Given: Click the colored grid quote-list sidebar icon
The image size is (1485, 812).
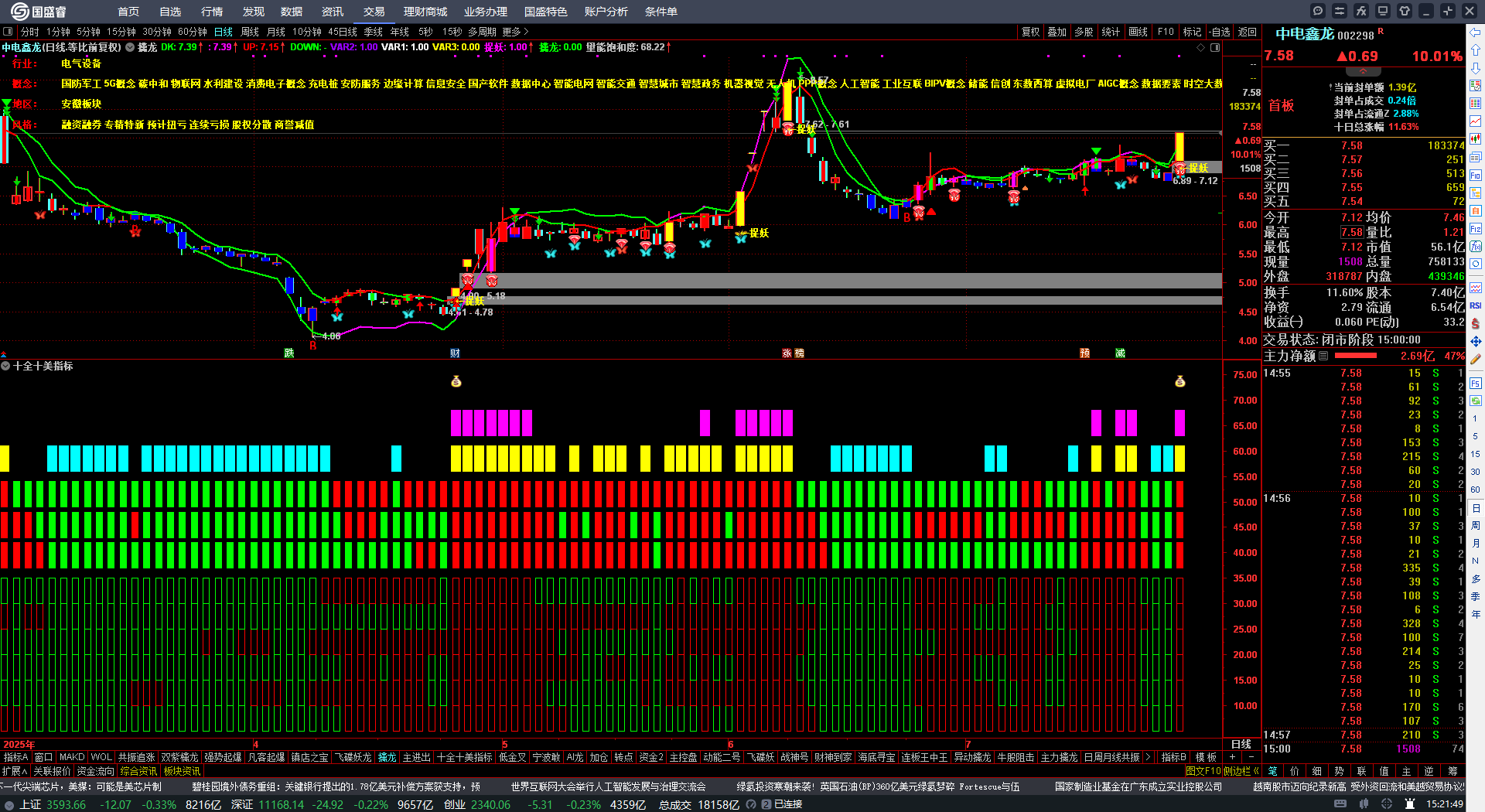Looking at the screenshot, I should pyautogui.click(x=1476, y=104).
